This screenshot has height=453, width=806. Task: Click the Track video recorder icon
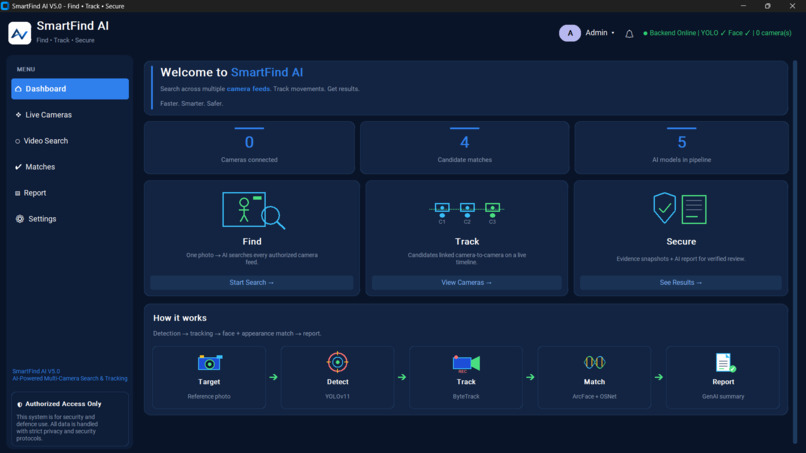tap(466, 363)
